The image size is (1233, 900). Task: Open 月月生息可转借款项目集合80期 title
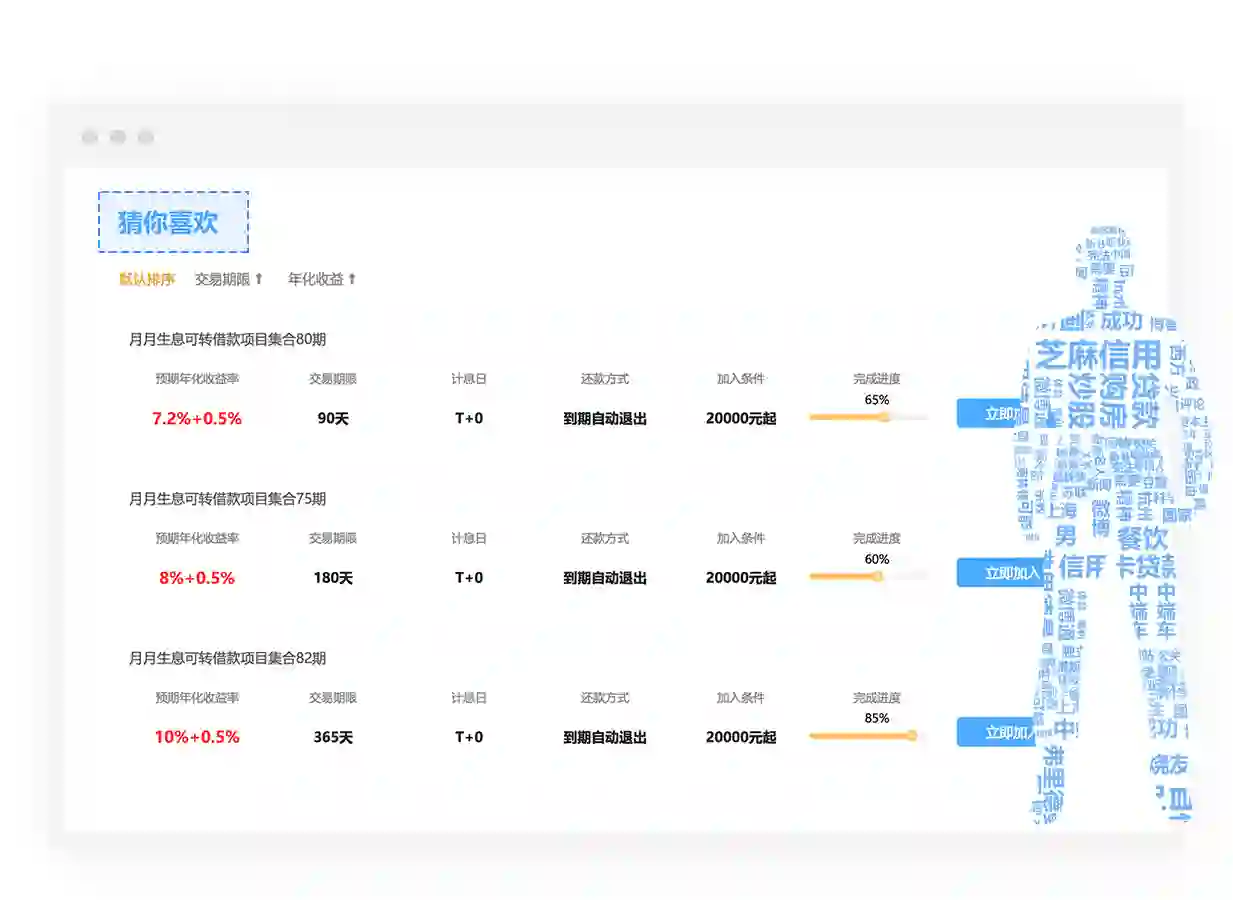tap(227, 339)
